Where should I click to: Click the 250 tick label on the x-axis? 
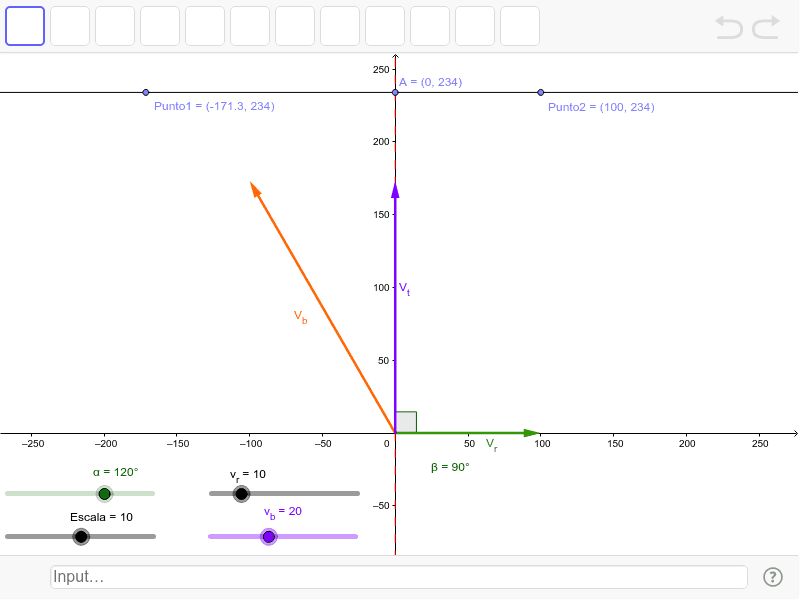click(x=760, y=444)
